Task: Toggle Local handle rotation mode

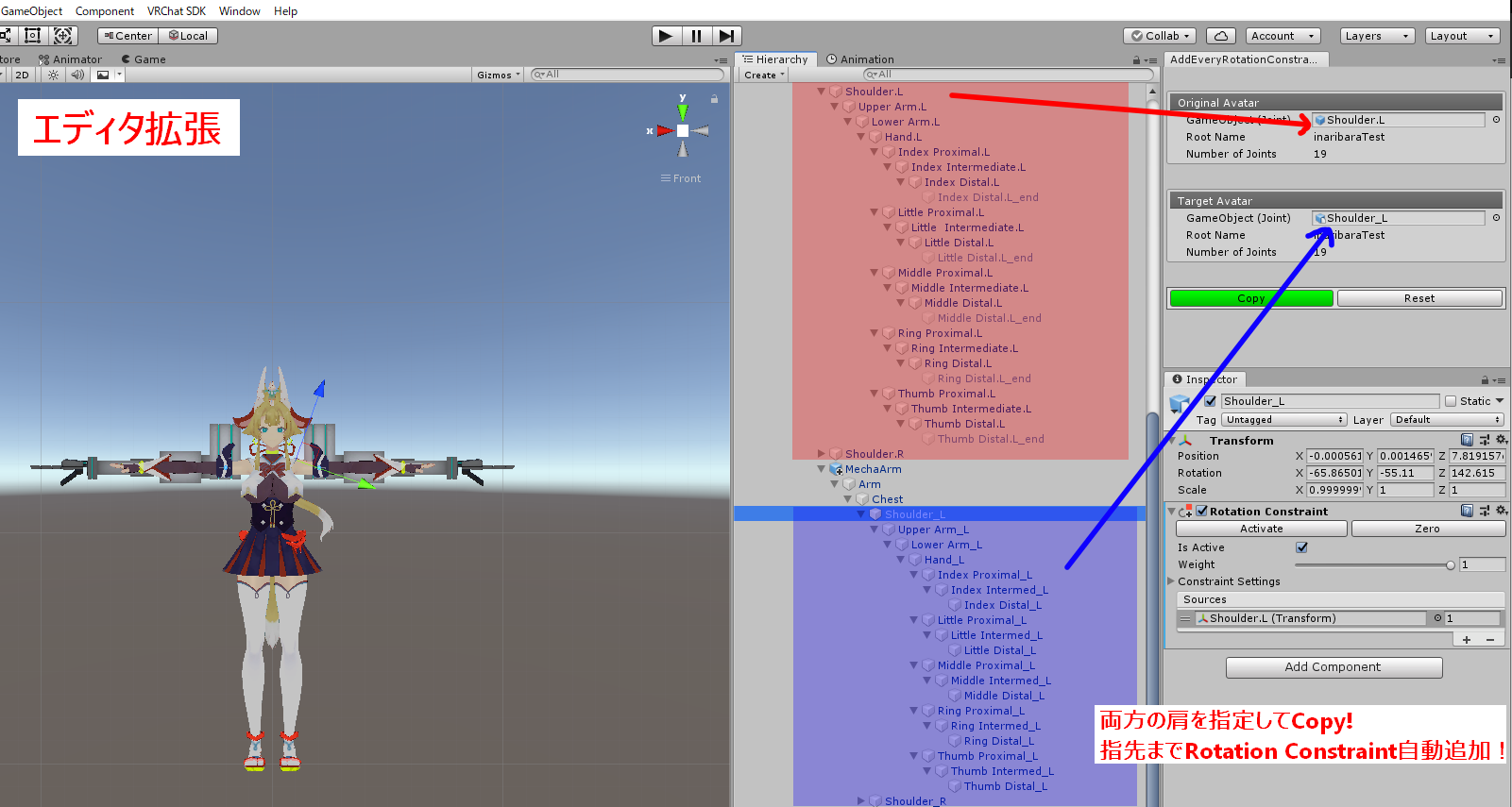Action: coord(188,36)
